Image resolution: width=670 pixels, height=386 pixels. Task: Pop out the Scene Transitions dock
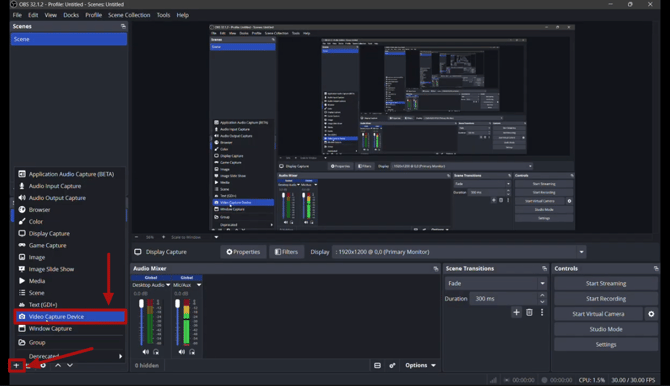click(x=544, y=268)
